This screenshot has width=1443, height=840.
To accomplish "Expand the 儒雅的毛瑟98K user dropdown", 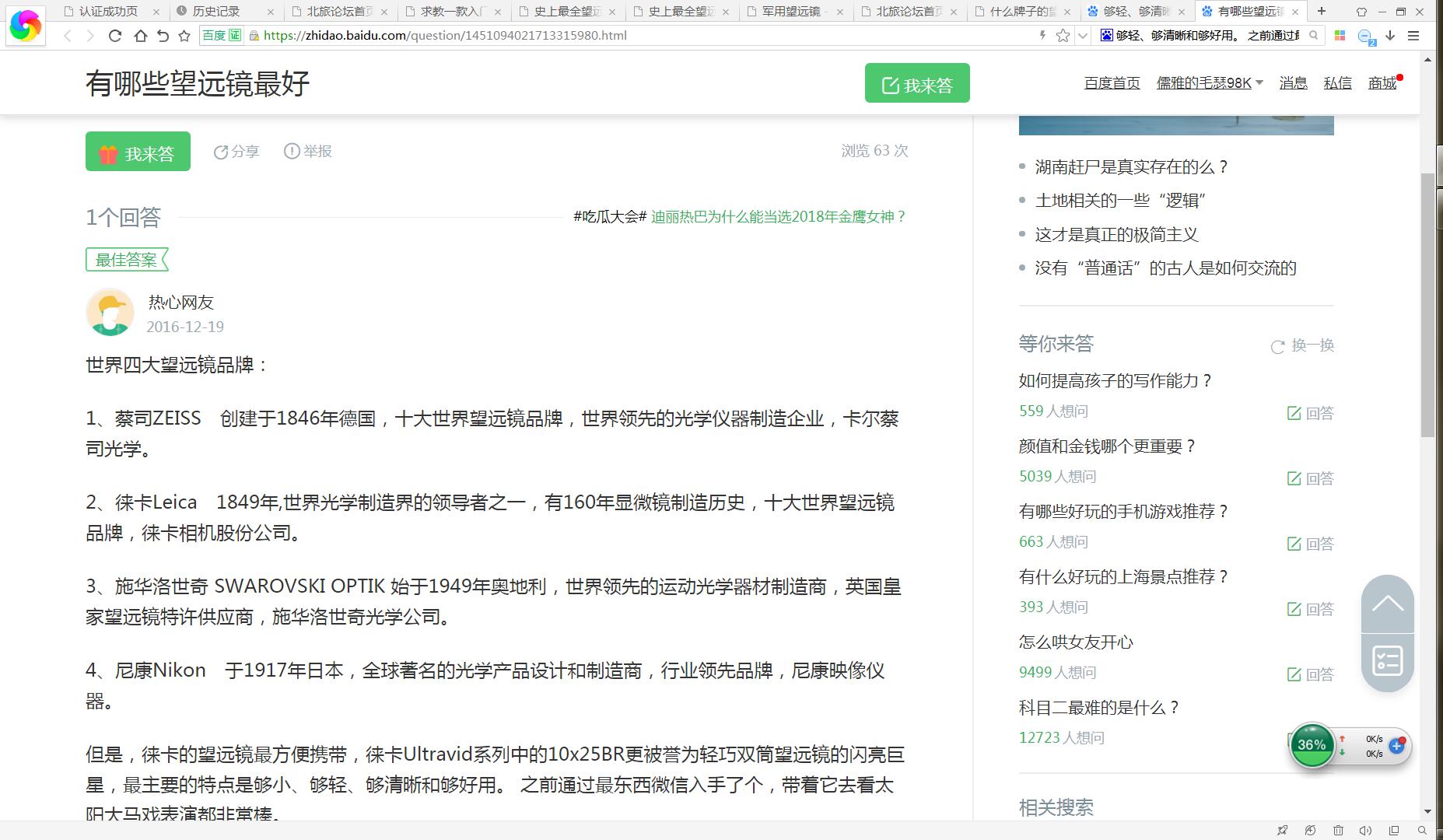I will pos(1210,83).
